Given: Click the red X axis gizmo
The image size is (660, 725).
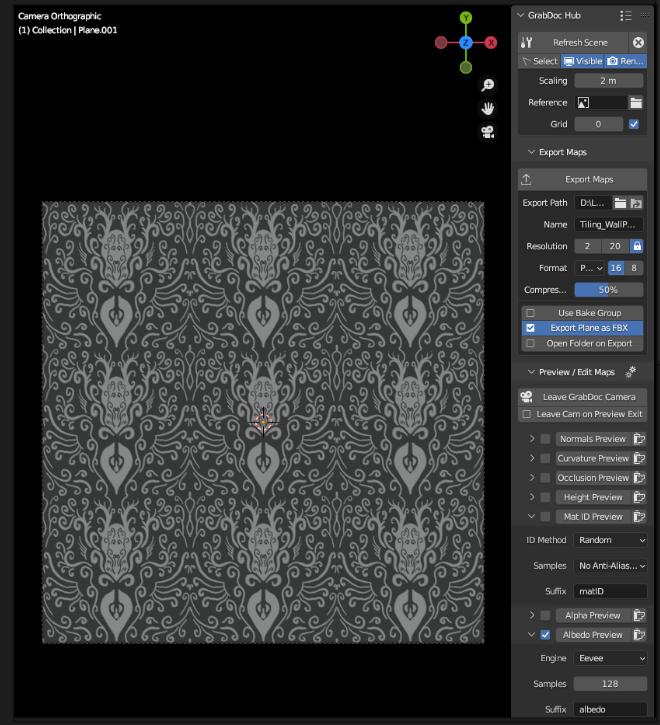Looking at the screenshot, I should (491, 43).
